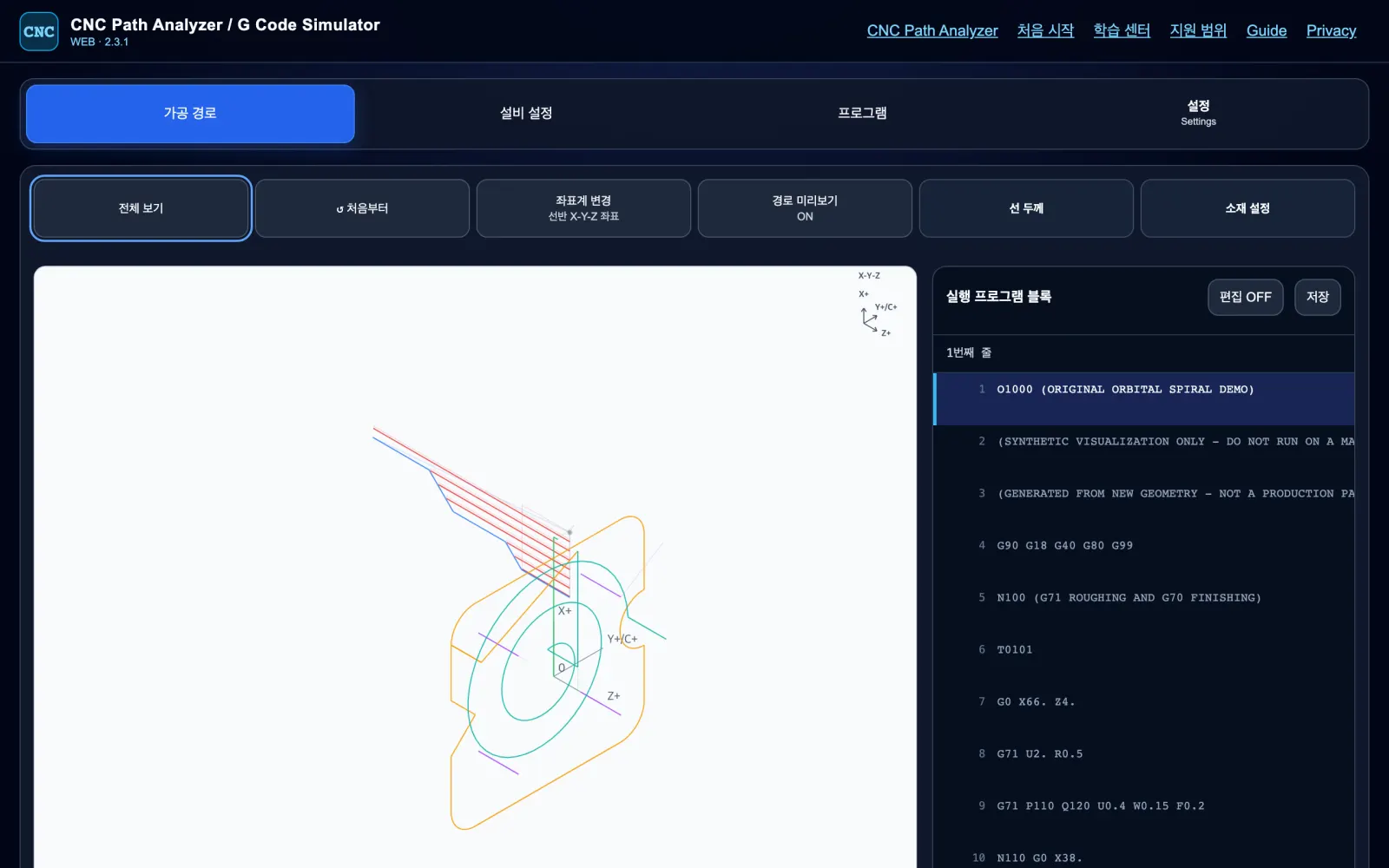
Task: Click the 1번째 줄 line indicator
Action: [x=969, y=352]
